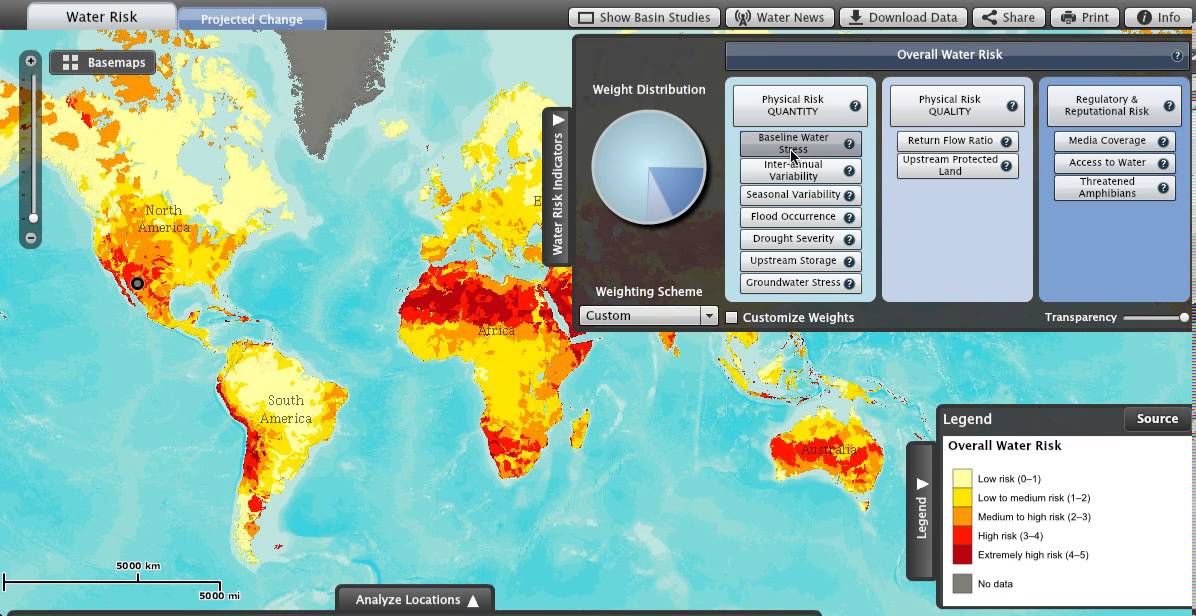Click the zoom slider handle

(33, 218)
